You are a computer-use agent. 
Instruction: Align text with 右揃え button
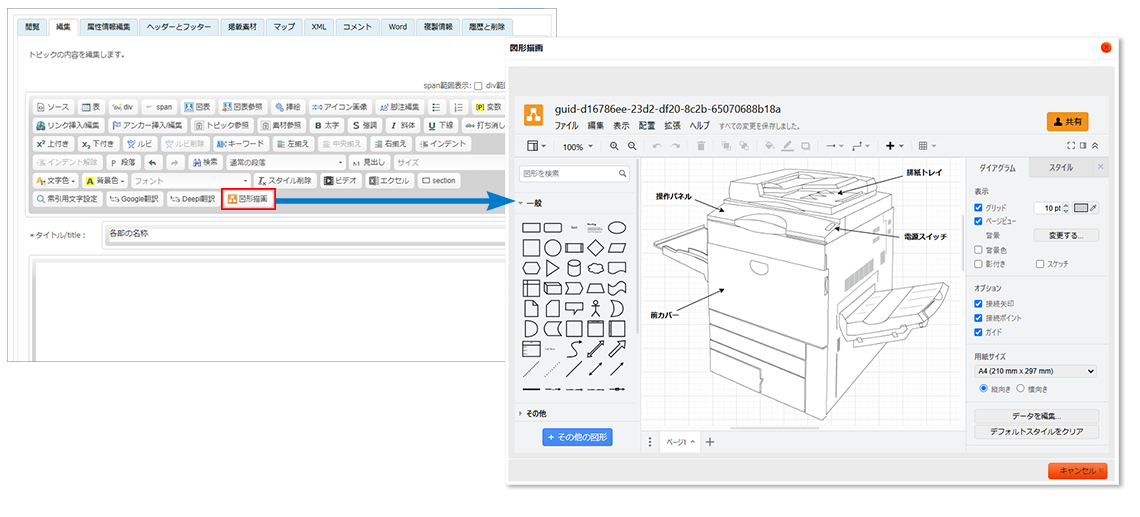(x=391, y=143)
